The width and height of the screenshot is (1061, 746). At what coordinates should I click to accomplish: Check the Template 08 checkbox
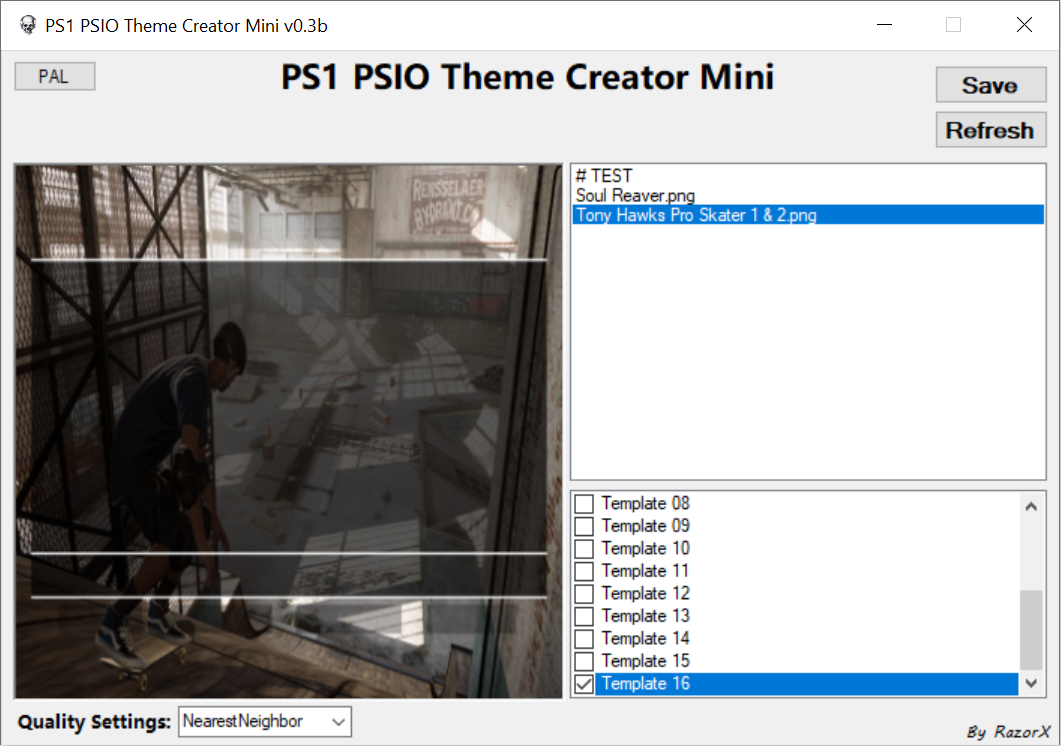pyautogui.click(x=584, y=504)
